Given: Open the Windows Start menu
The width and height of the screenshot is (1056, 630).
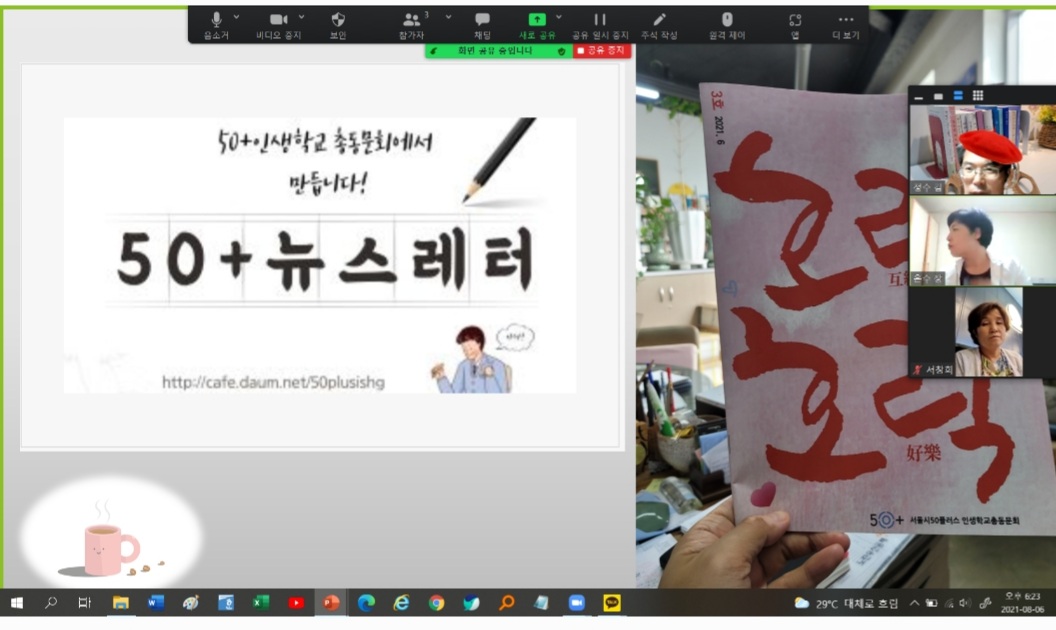Looking at the screenshot, I should coord(17,603).
